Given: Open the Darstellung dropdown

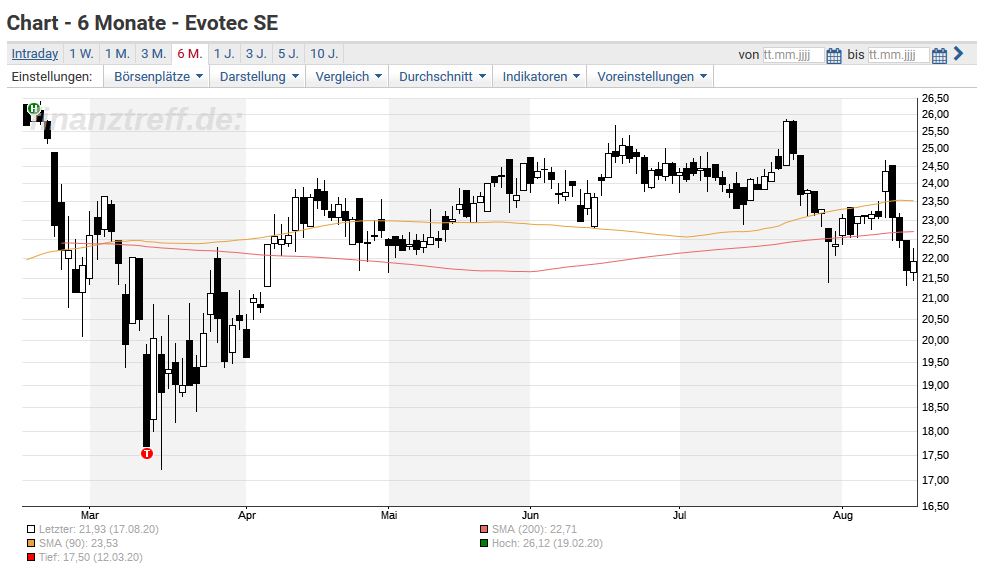Looking at the screenshot, I should click(x=258, y=76).
